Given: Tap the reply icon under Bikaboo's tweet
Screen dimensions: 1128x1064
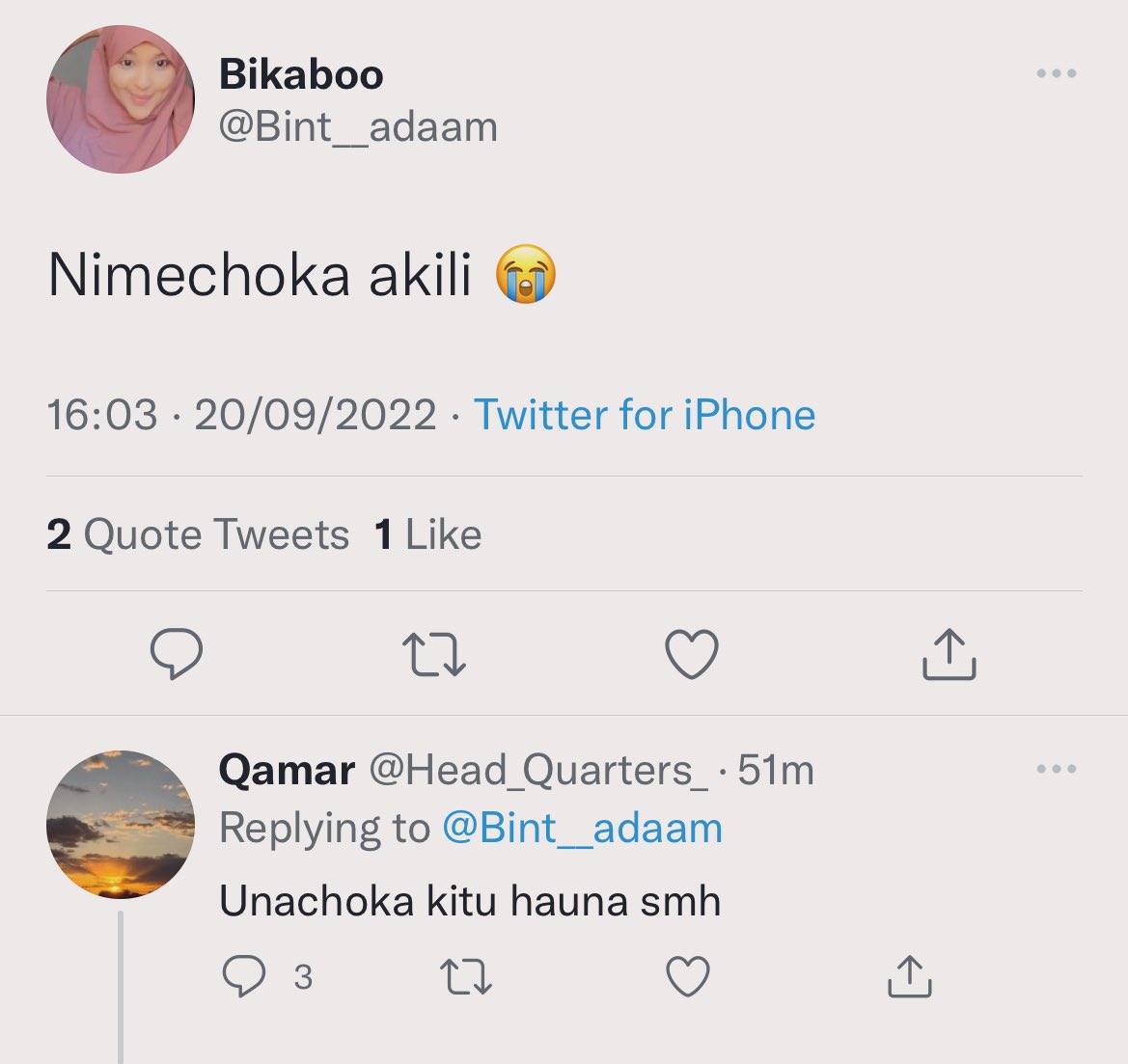Looking at the screenshot, I should click(x=177, y=653).
